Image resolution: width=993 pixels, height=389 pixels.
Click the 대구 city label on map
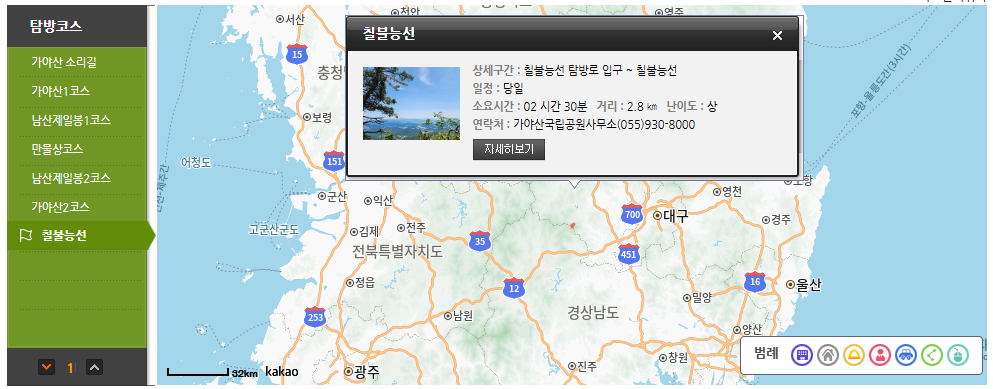click(676, 216)
